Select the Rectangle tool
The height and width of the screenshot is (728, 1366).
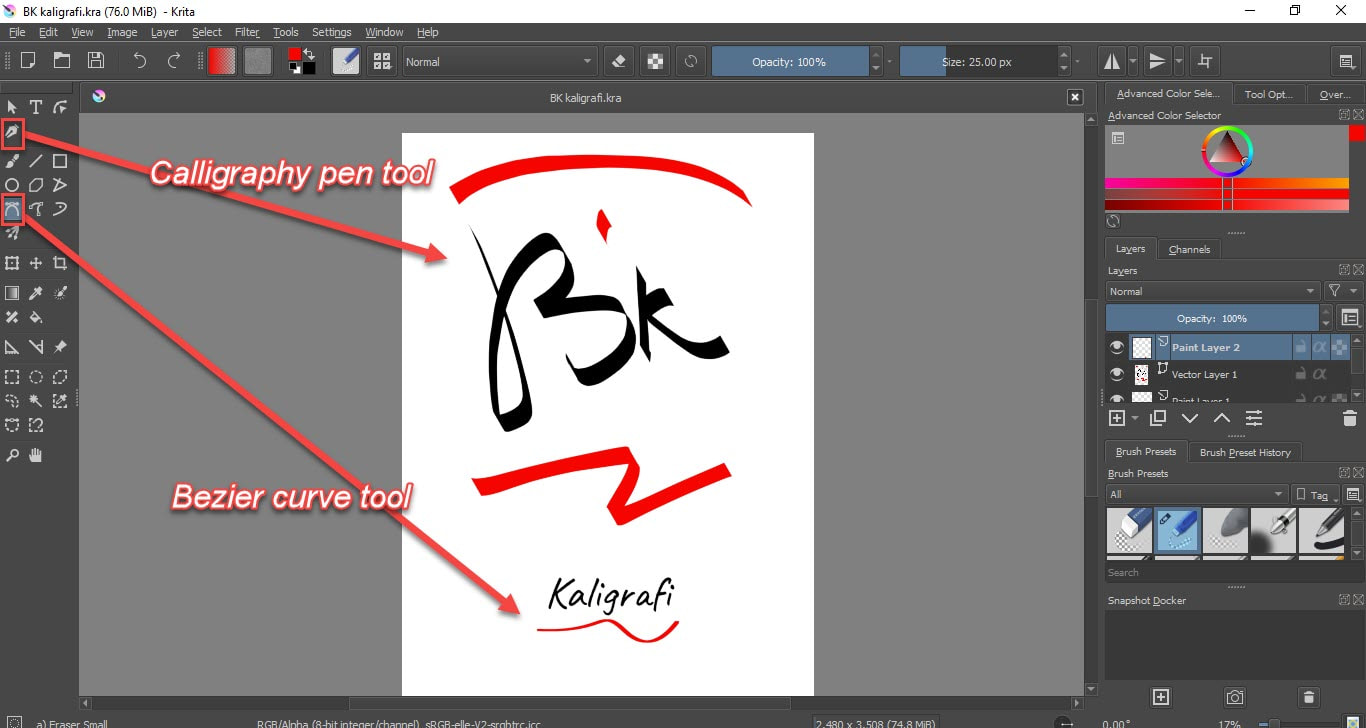(60, 160)
